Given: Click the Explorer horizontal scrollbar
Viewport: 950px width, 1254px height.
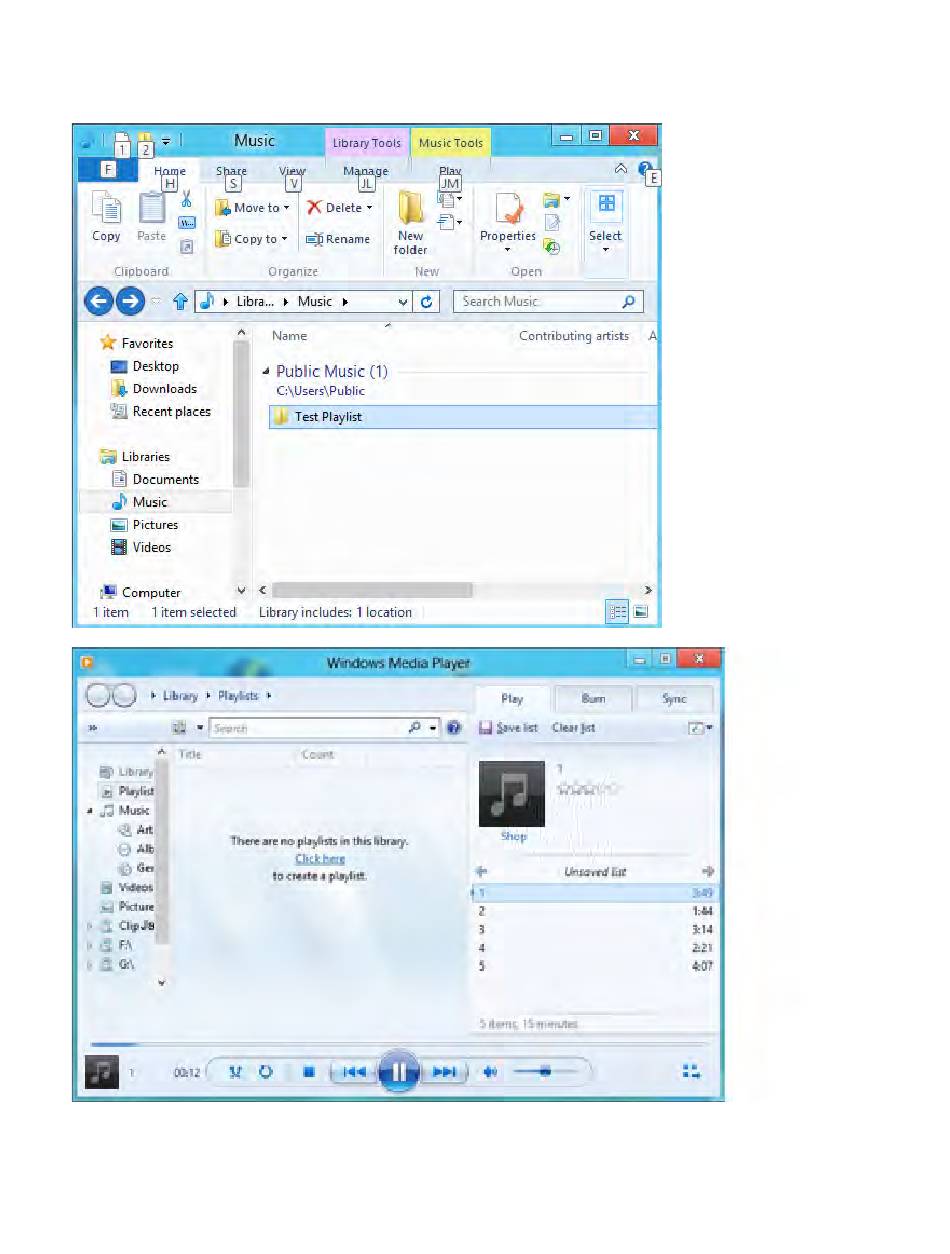Looking at the screenshot, I should coord(372,591).
